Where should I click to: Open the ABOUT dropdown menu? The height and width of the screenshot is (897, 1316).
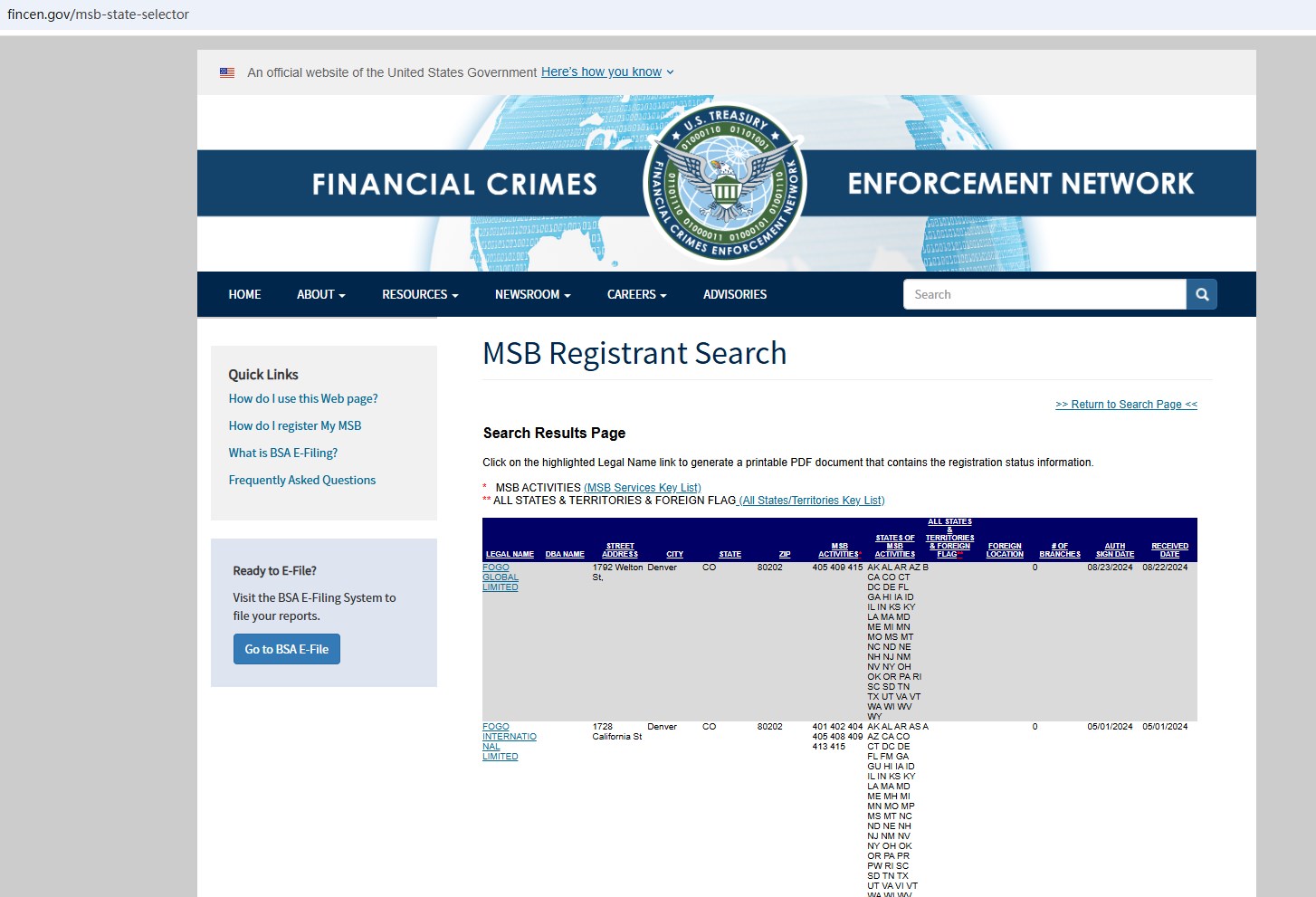click(x=321, y=294)
